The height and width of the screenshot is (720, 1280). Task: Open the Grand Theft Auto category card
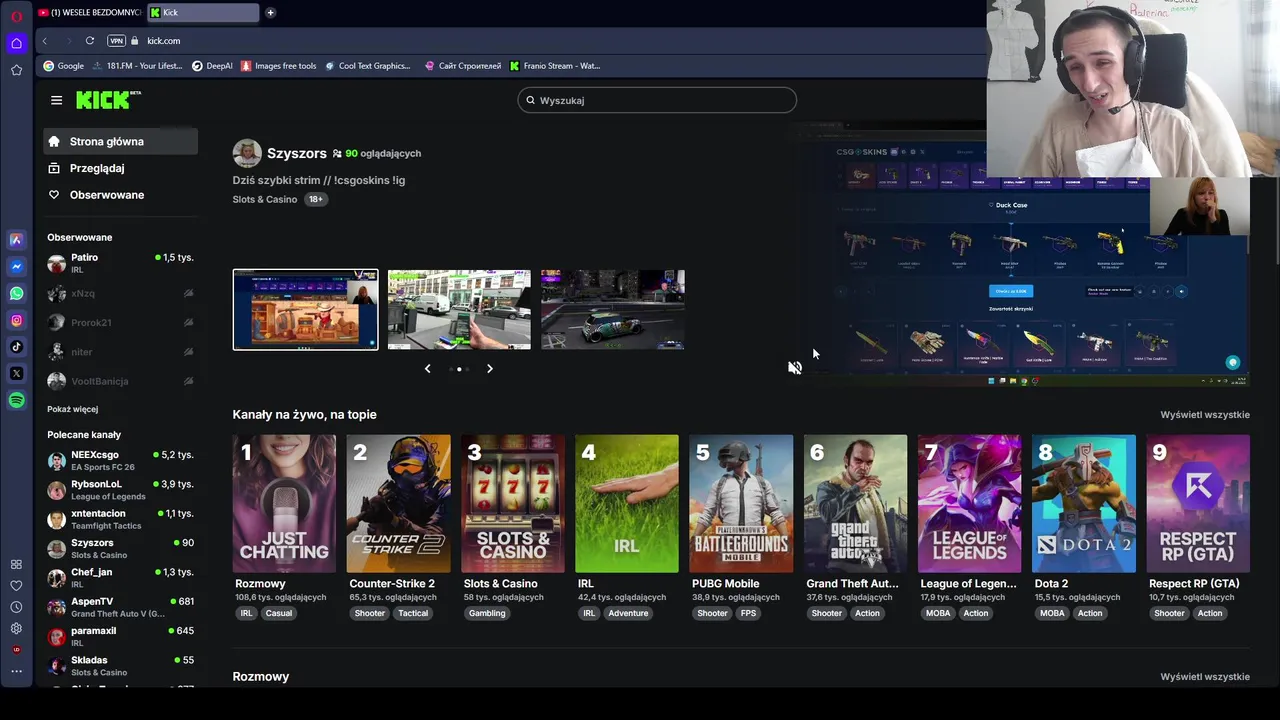point(855,503)
